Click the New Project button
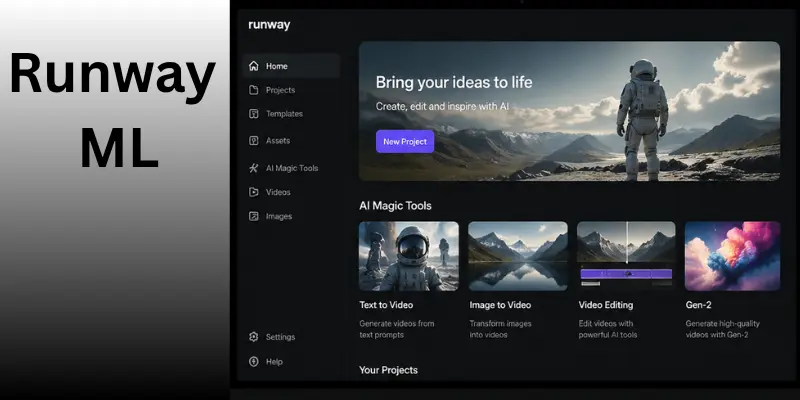Viewport: 800px width, 400px height. [405, 141]
